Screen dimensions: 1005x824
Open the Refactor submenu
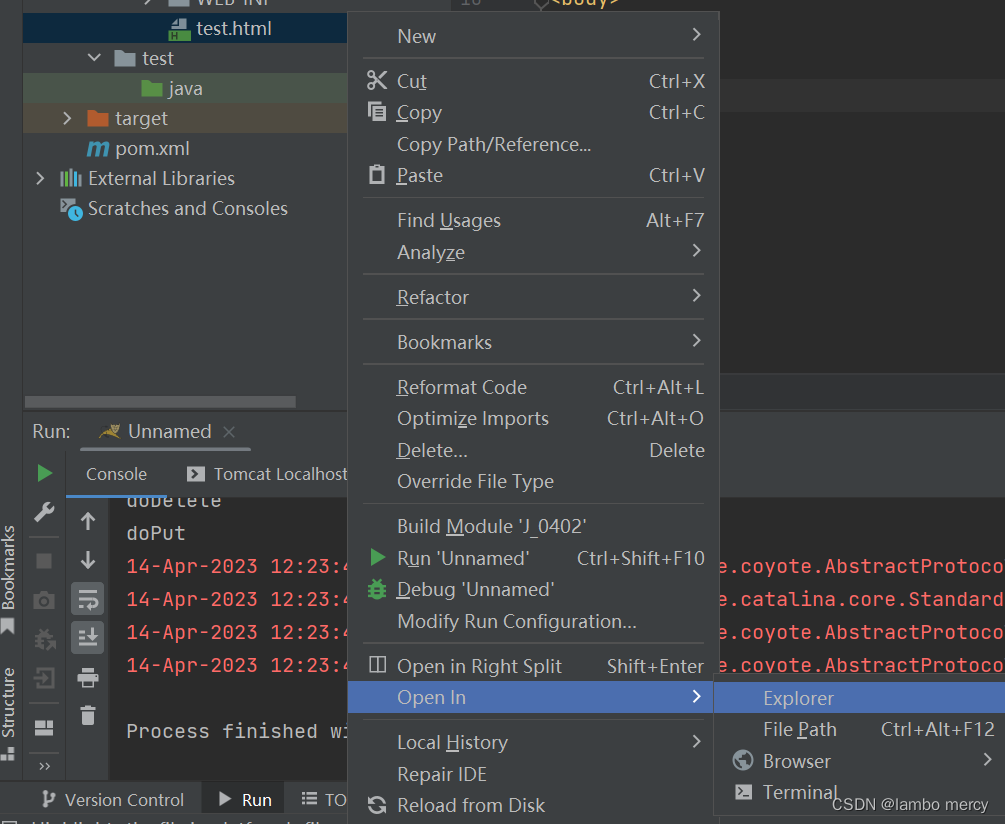pyautogui.click(x=533, y=297)
